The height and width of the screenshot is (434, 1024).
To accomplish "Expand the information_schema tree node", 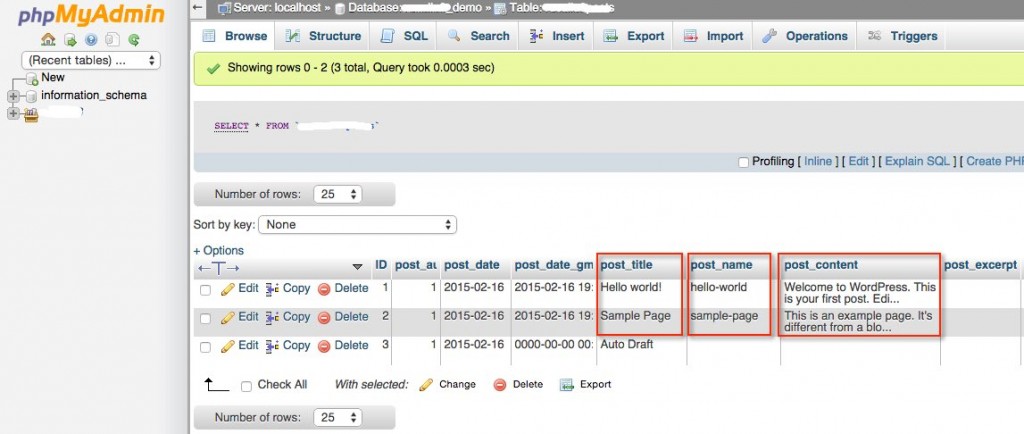I will point(13,97).
